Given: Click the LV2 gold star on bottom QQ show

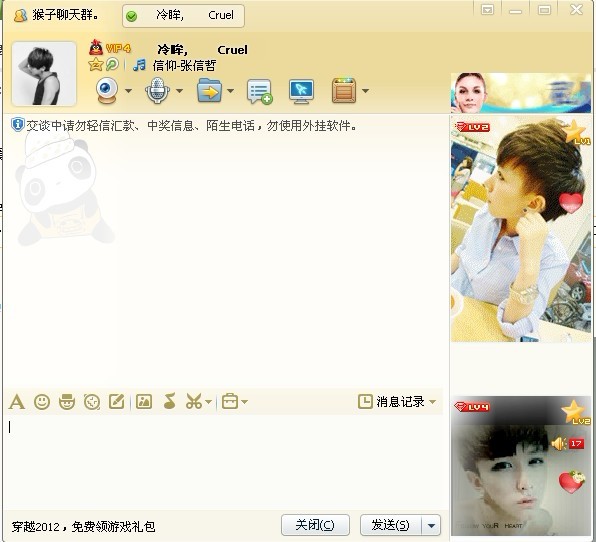Looking at the screenshot, I should [575, 413].
